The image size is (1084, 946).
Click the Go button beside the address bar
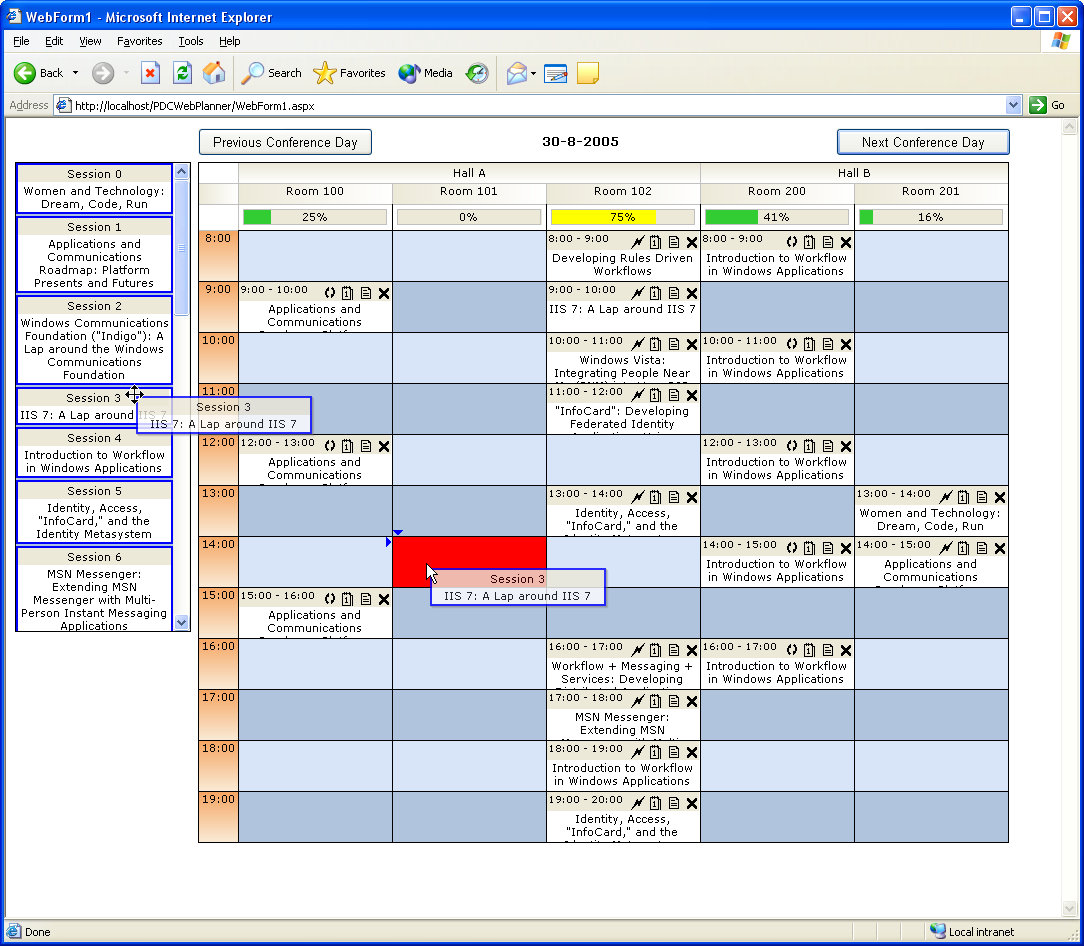[1048, 105]
